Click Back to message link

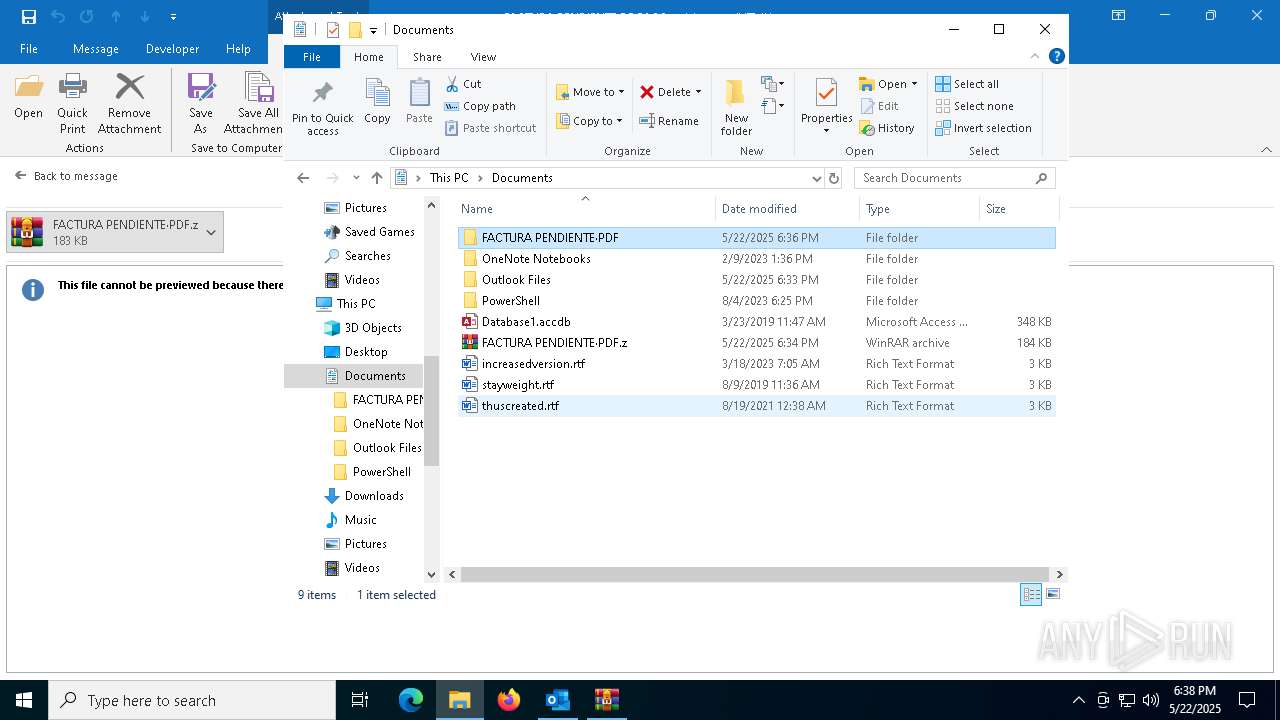[x=66, y=176]
